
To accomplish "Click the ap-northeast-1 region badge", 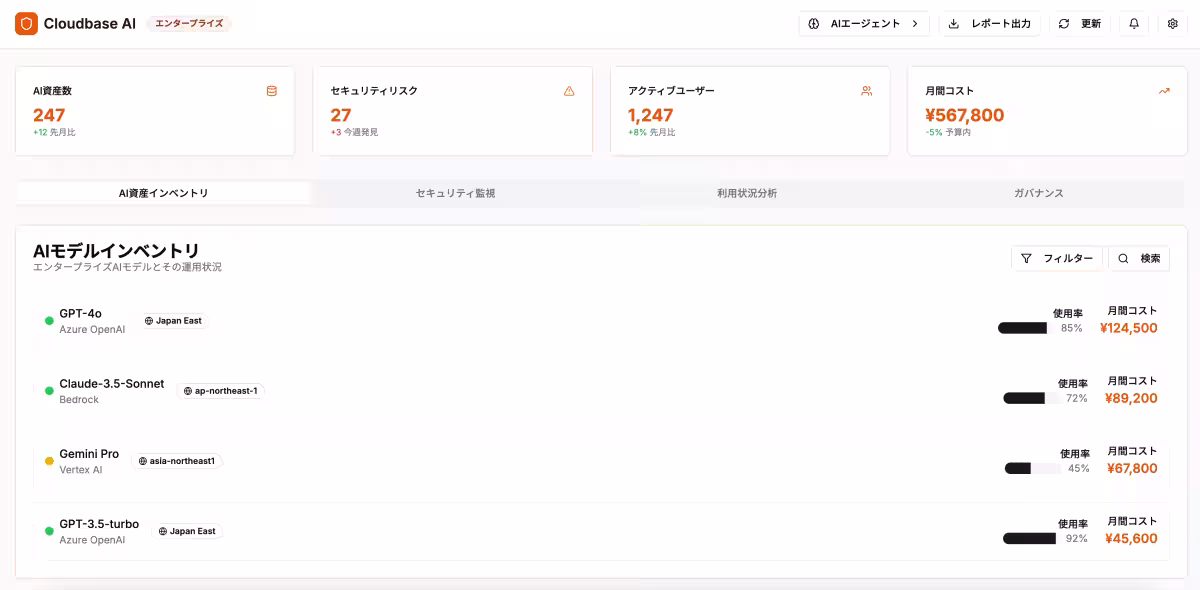I will pyautogui.click(x=220, y=391).
